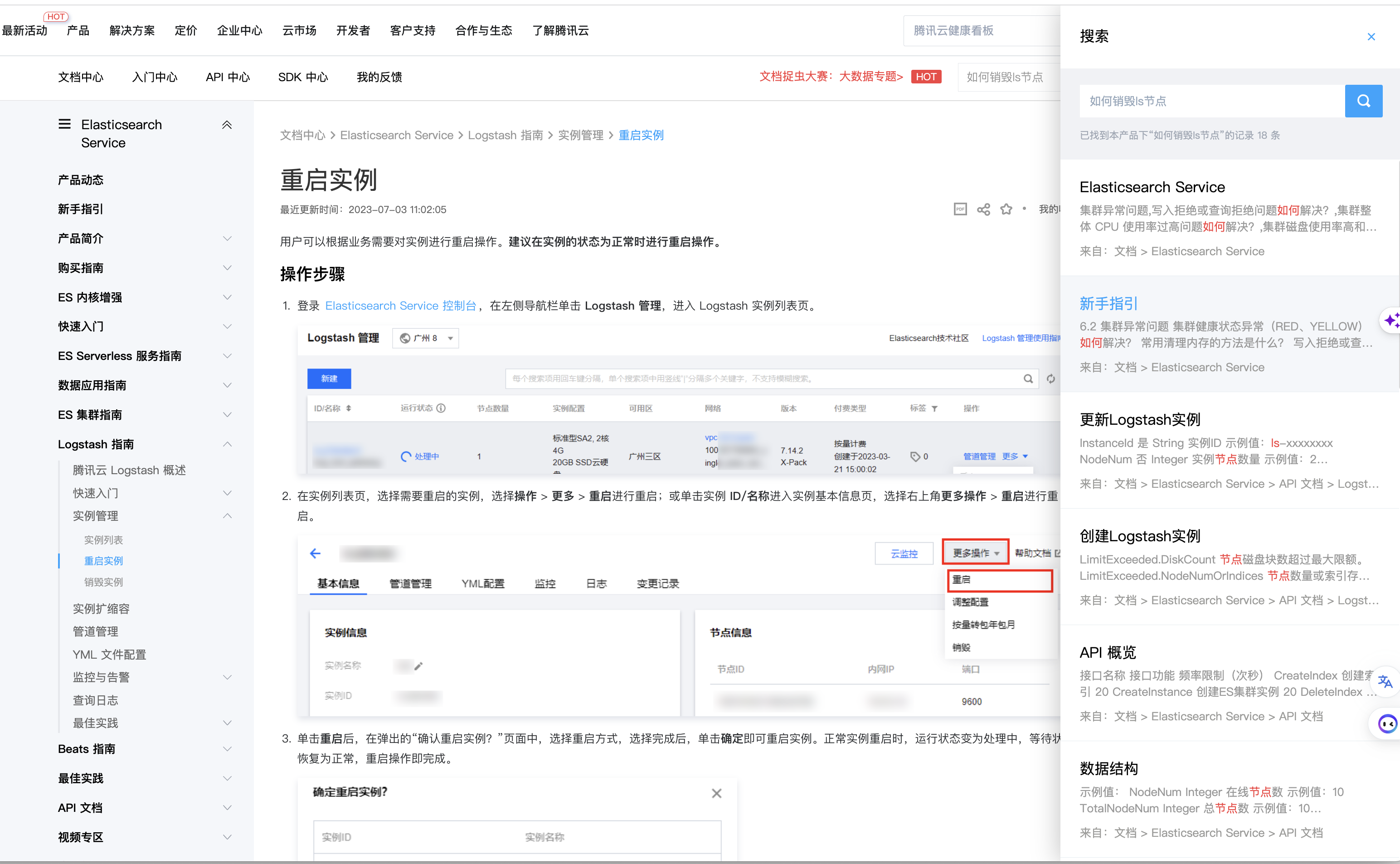The width and height of the screenshot is (1400, 864).
Task: Expand the 产品简介 section
Action: click(227, 239)
